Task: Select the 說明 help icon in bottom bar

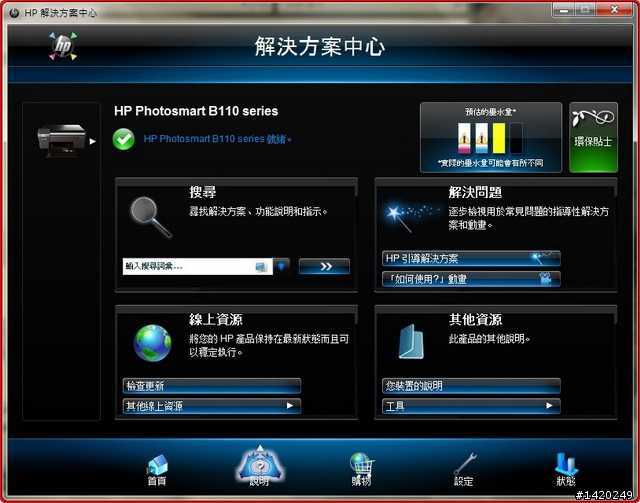Action: point(260,467)
